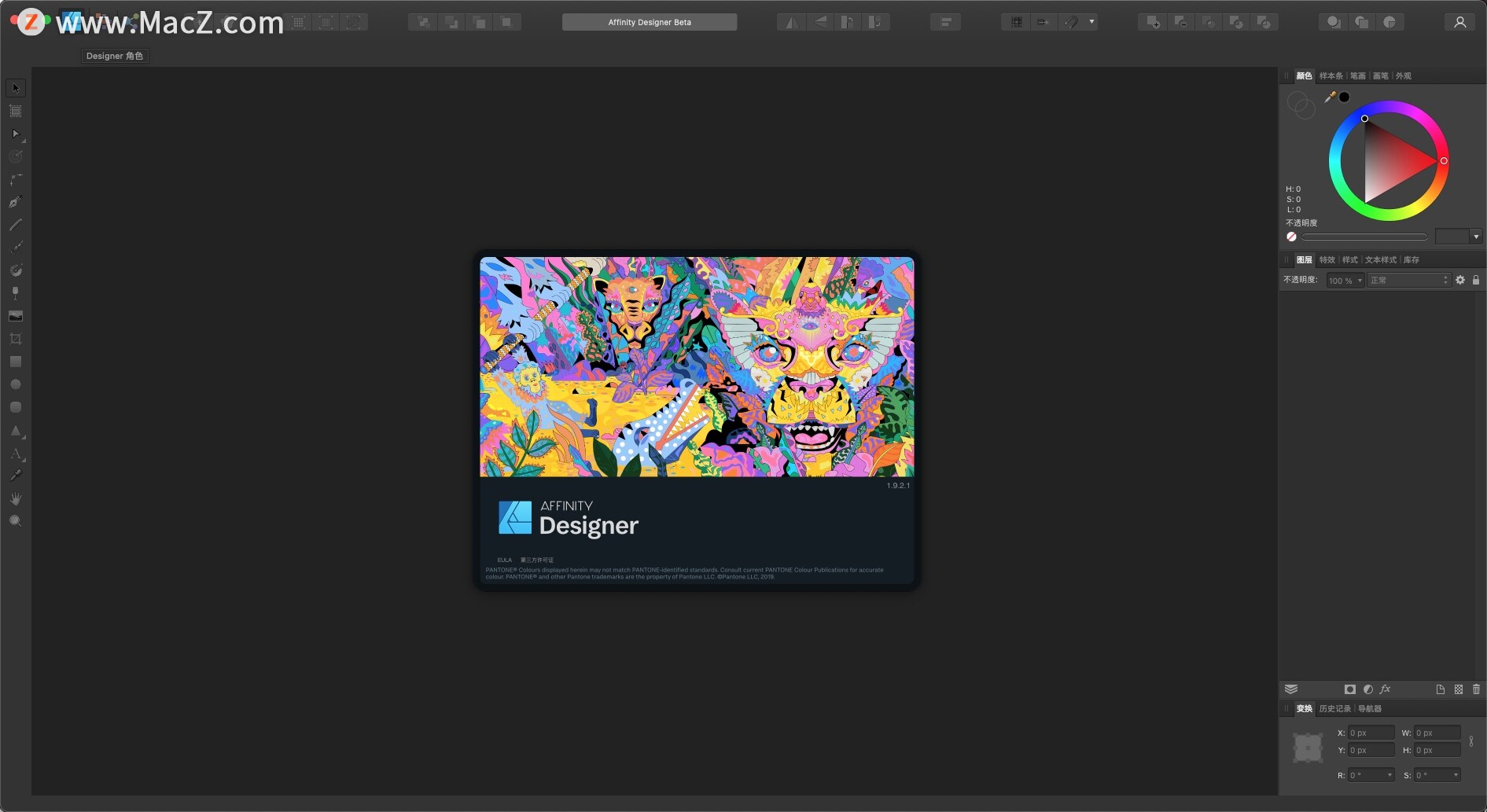Click the Insert Inside Selection icon
Image resolution: width=1487 pixels, height=812 pixels.
[x=1389, y=22]
